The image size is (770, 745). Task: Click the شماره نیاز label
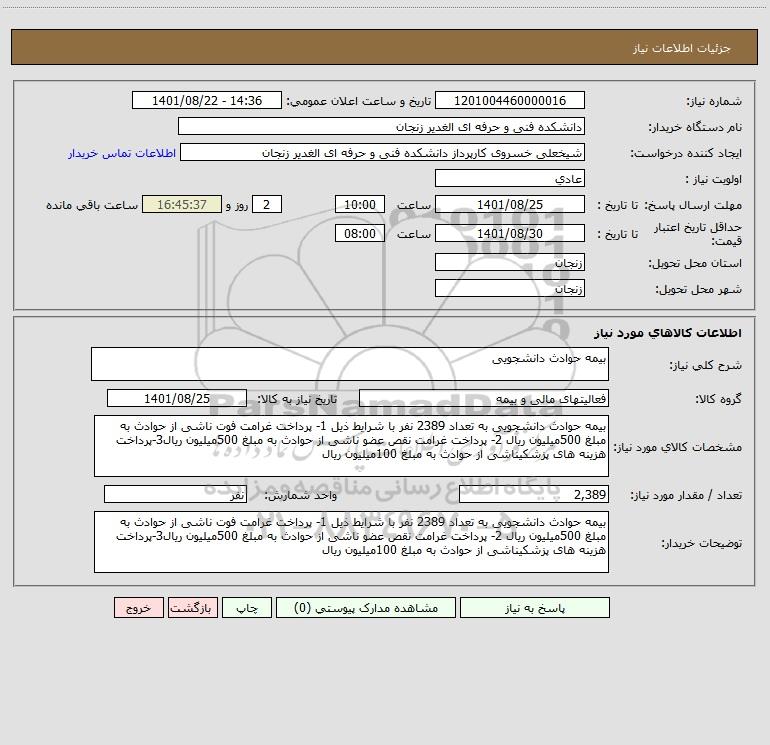coord(714,102)
